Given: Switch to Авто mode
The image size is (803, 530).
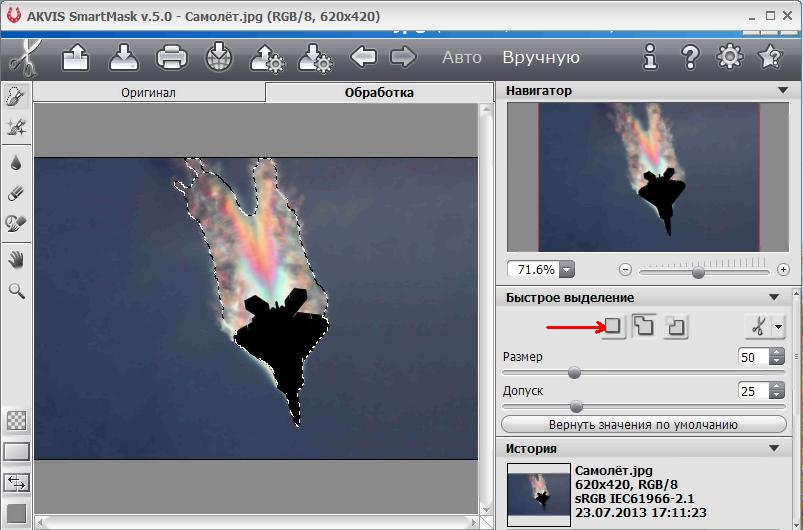Looking at the screenshot, I should click(461, 57).
